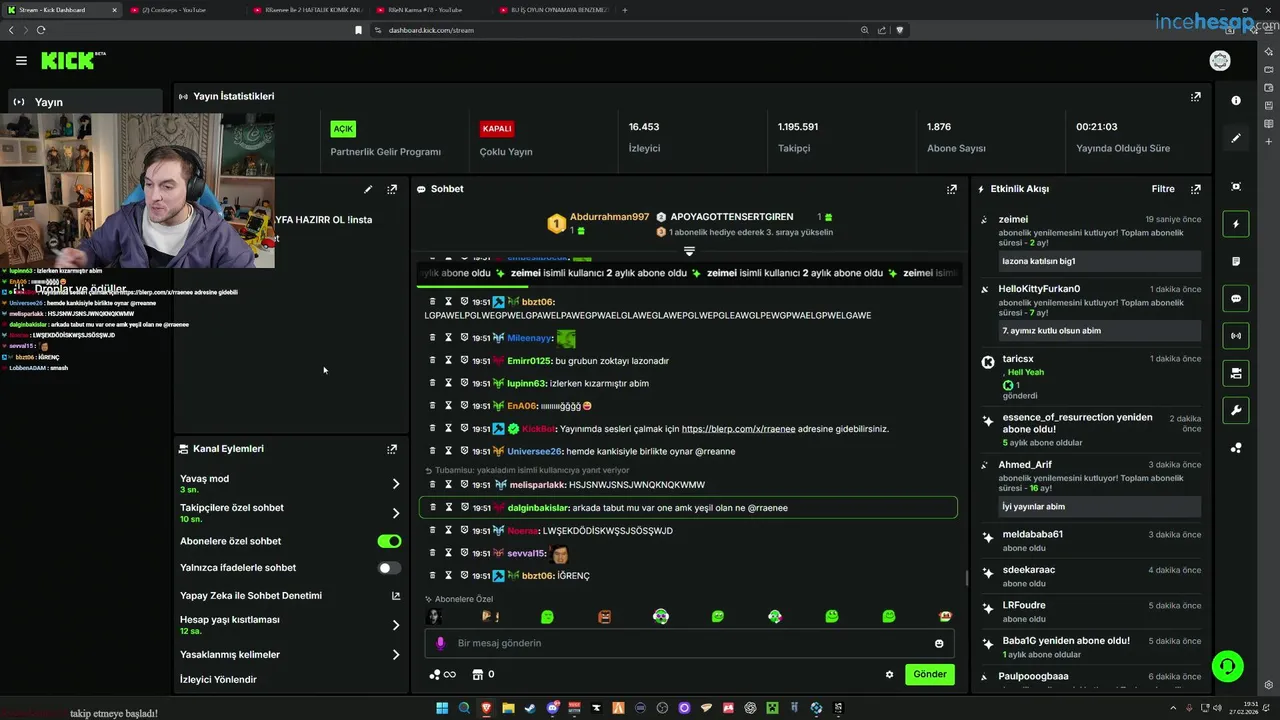Click the green headset support button

coord(1227,665)
